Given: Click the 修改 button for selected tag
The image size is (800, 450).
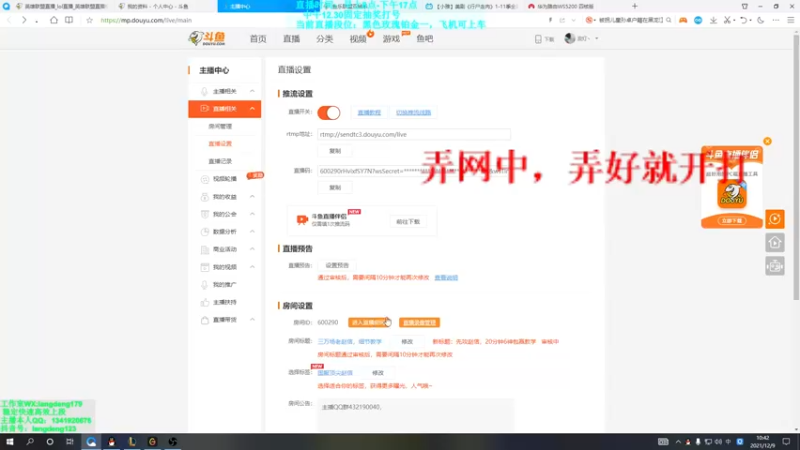Looking at the screenshot, I should 378,373.
